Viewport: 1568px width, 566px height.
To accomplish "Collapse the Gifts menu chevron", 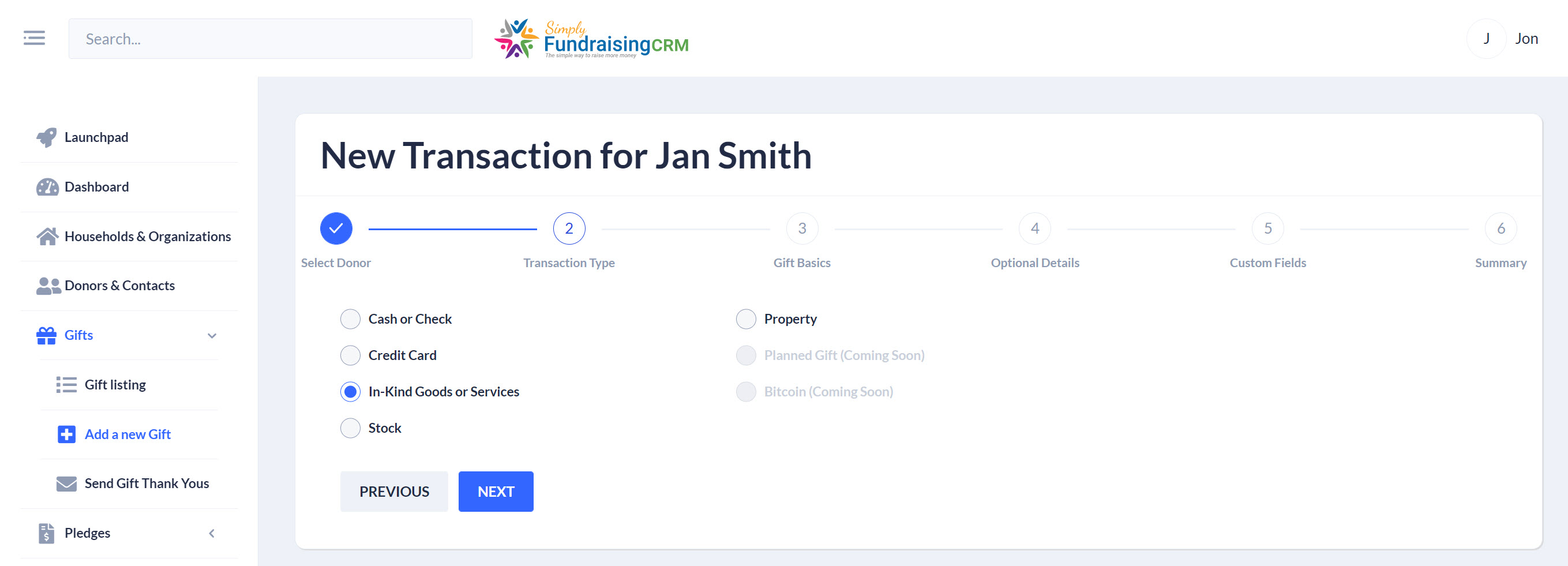I will click(x=212, y=335).
